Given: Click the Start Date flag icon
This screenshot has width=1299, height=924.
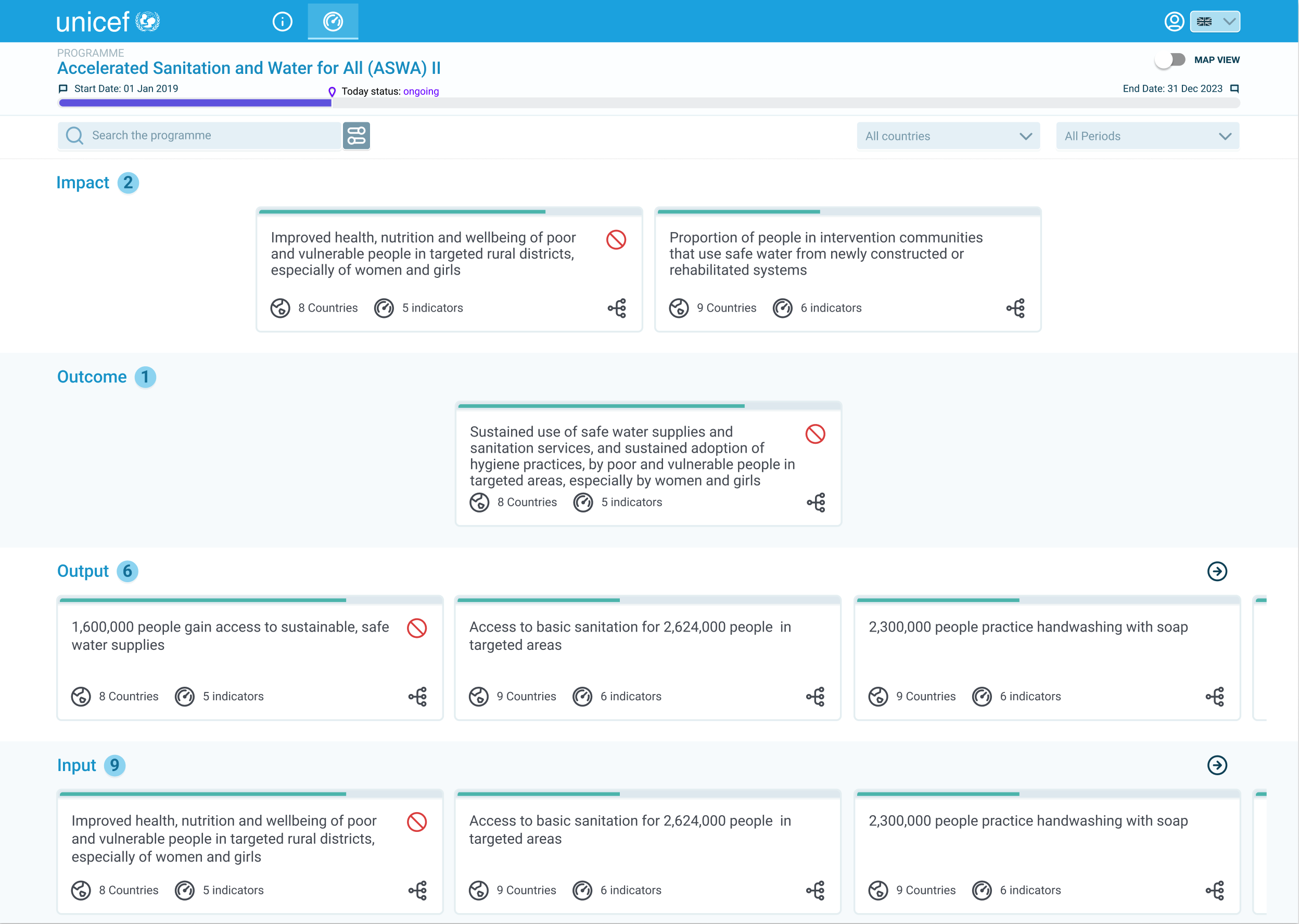Looking at the screenshot, I should coord(63,89).
